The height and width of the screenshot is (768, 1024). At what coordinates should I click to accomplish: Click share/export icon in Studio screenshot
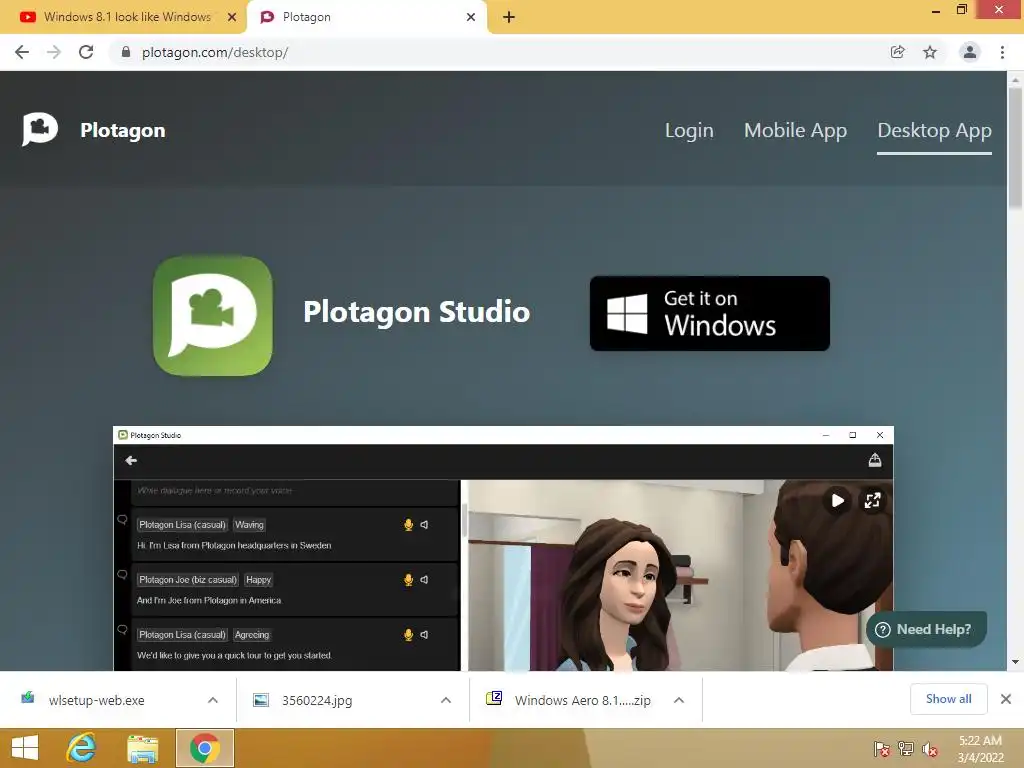coord(875,460)
